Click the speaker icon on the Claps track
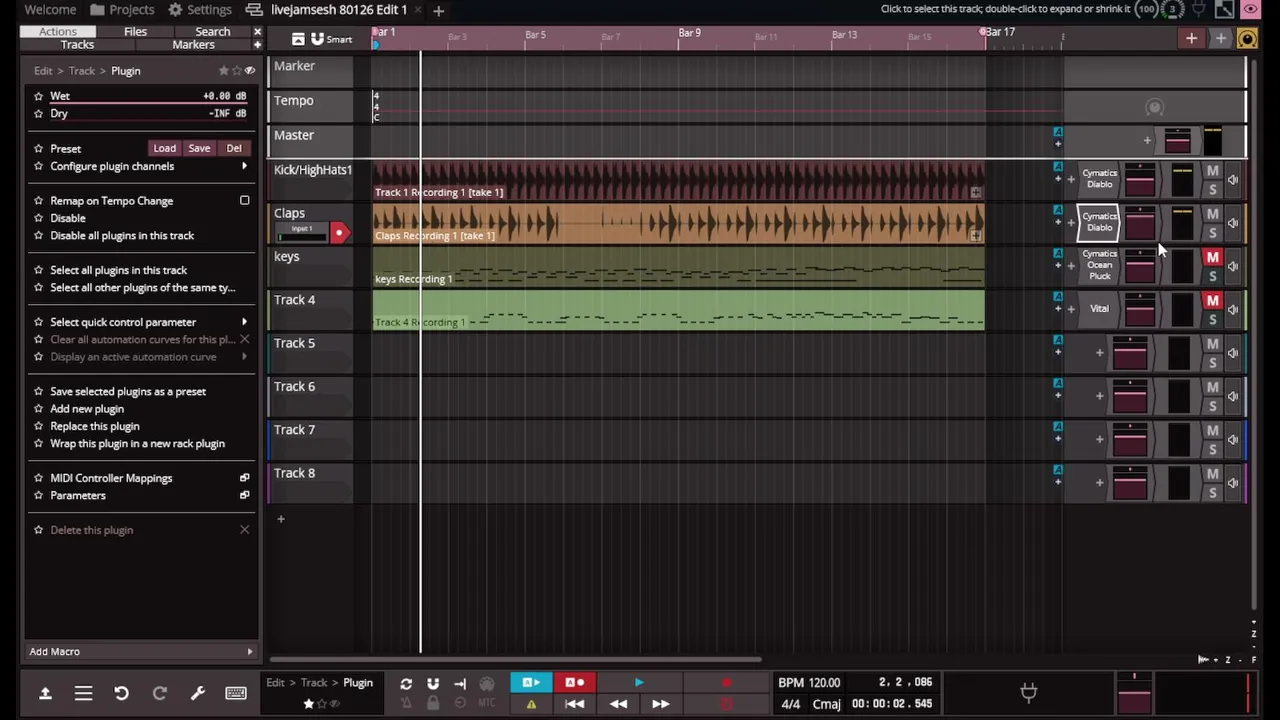Image resolution: width=1280 pixels, height=720 pixels. [x=1233, y=223]
